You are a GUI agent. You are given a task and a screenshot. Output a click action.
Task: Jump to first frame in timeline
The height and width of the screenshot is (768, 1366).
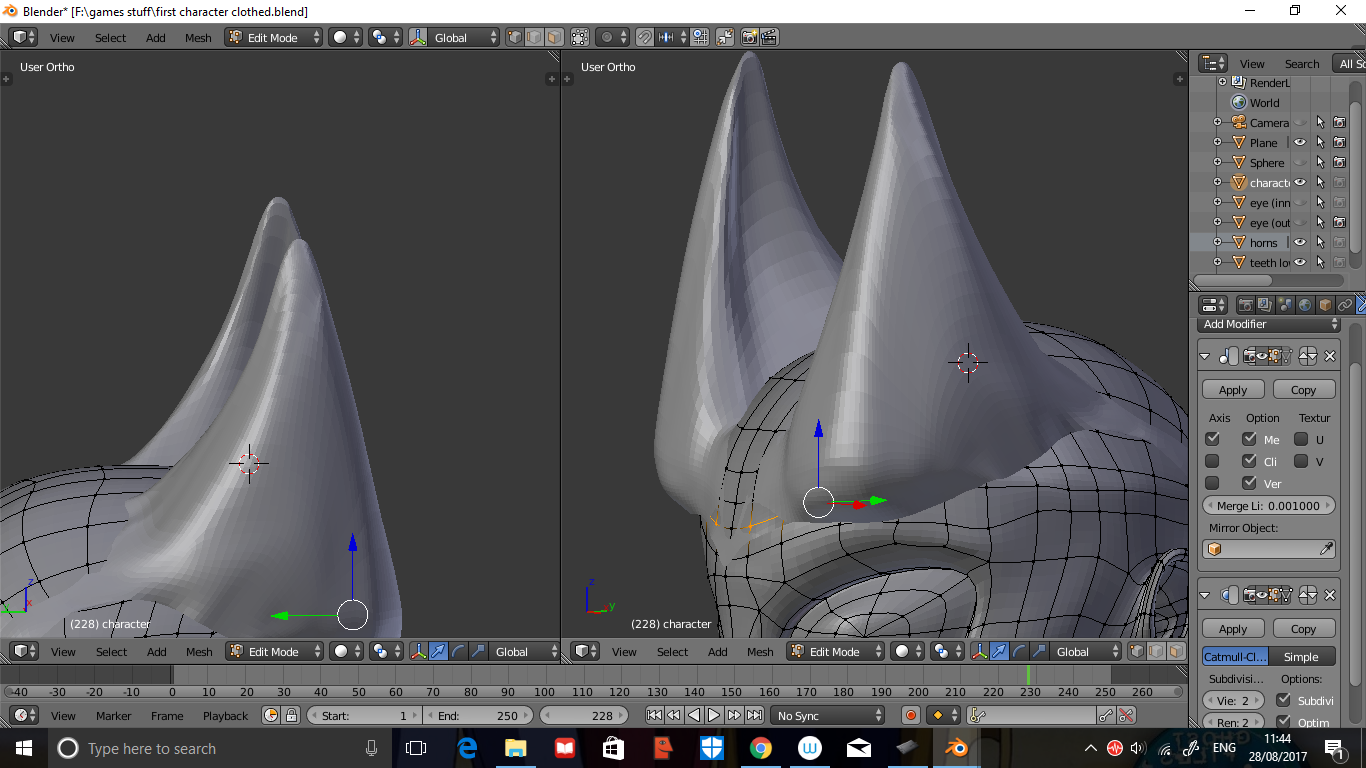(654, 715)
